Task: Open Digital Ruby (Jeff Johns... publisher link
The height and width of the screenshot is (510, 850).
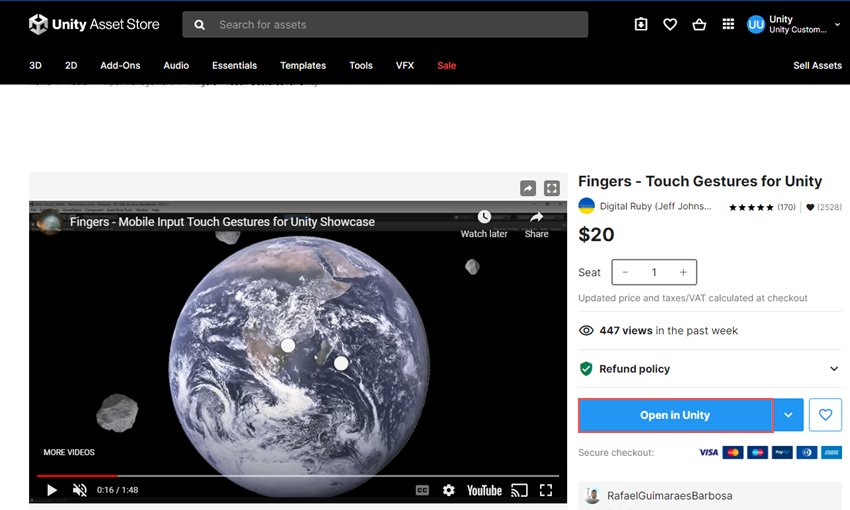Action: click(x=655, y=206)
